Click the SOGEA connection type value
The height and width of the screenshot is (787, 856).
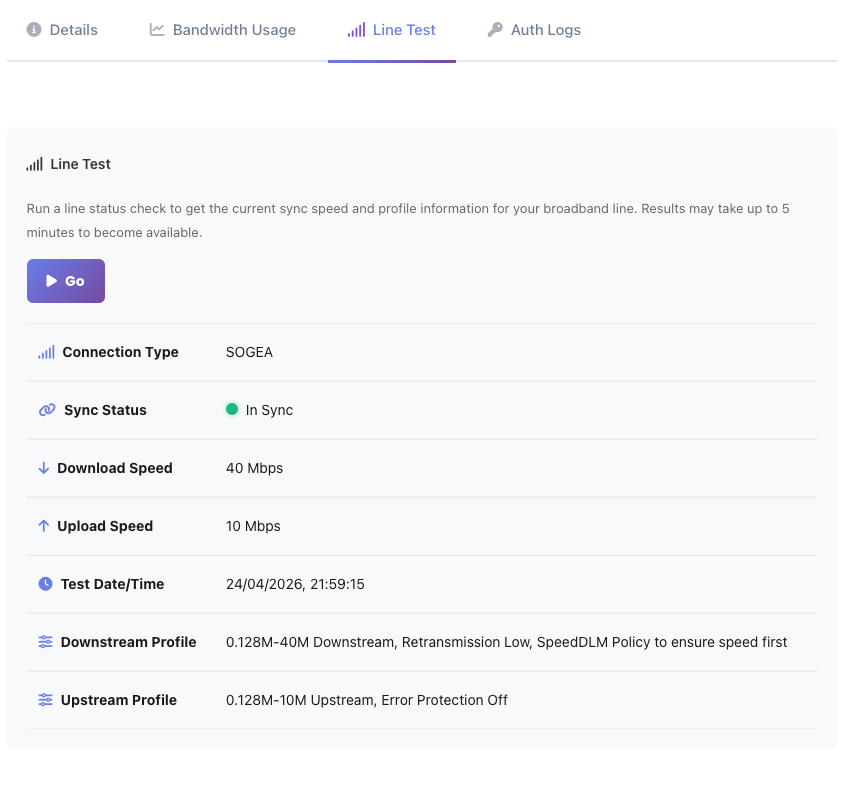click(249, 353)
